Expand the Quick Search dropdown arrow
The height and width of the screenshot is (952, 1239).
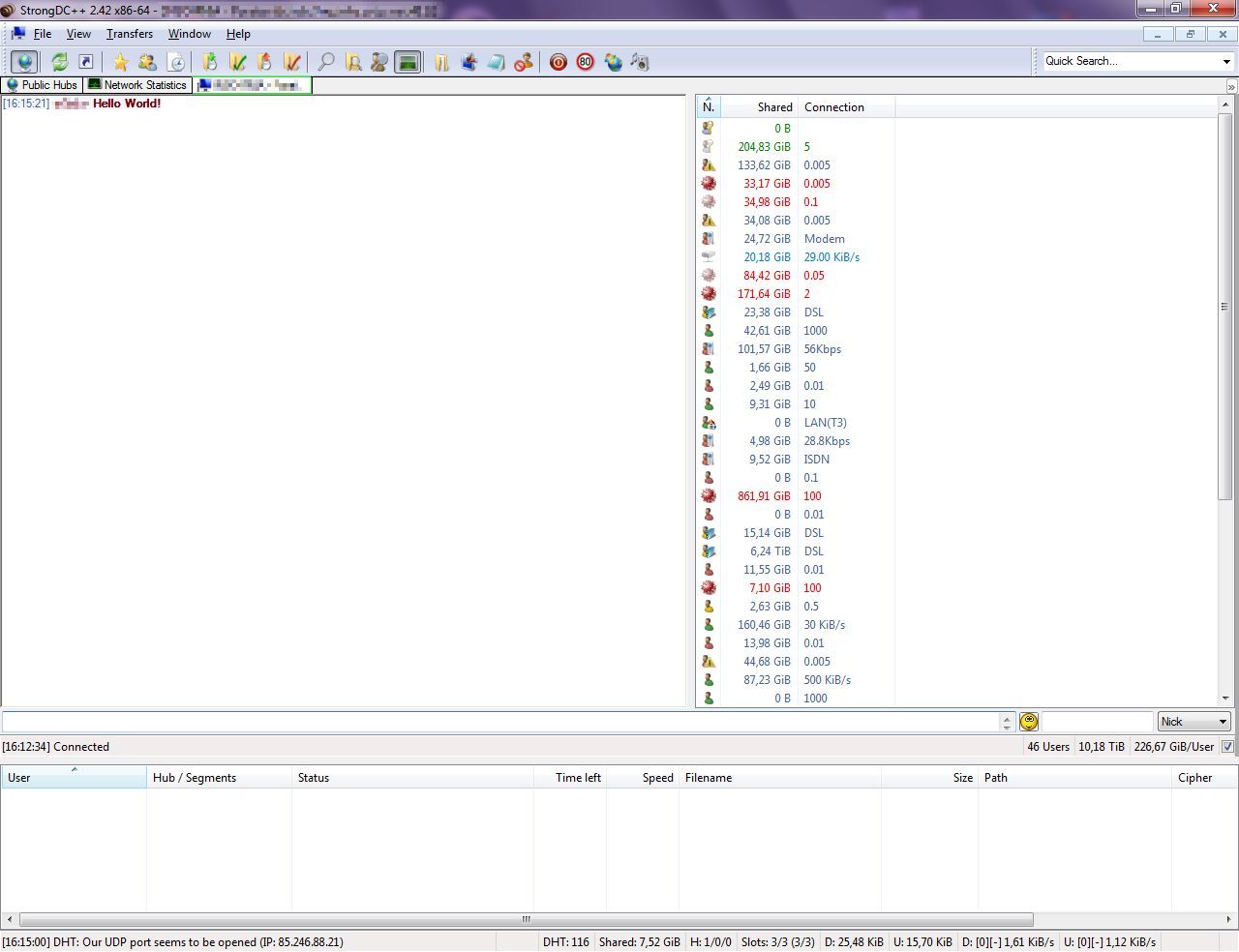[x=1226, y=61]
